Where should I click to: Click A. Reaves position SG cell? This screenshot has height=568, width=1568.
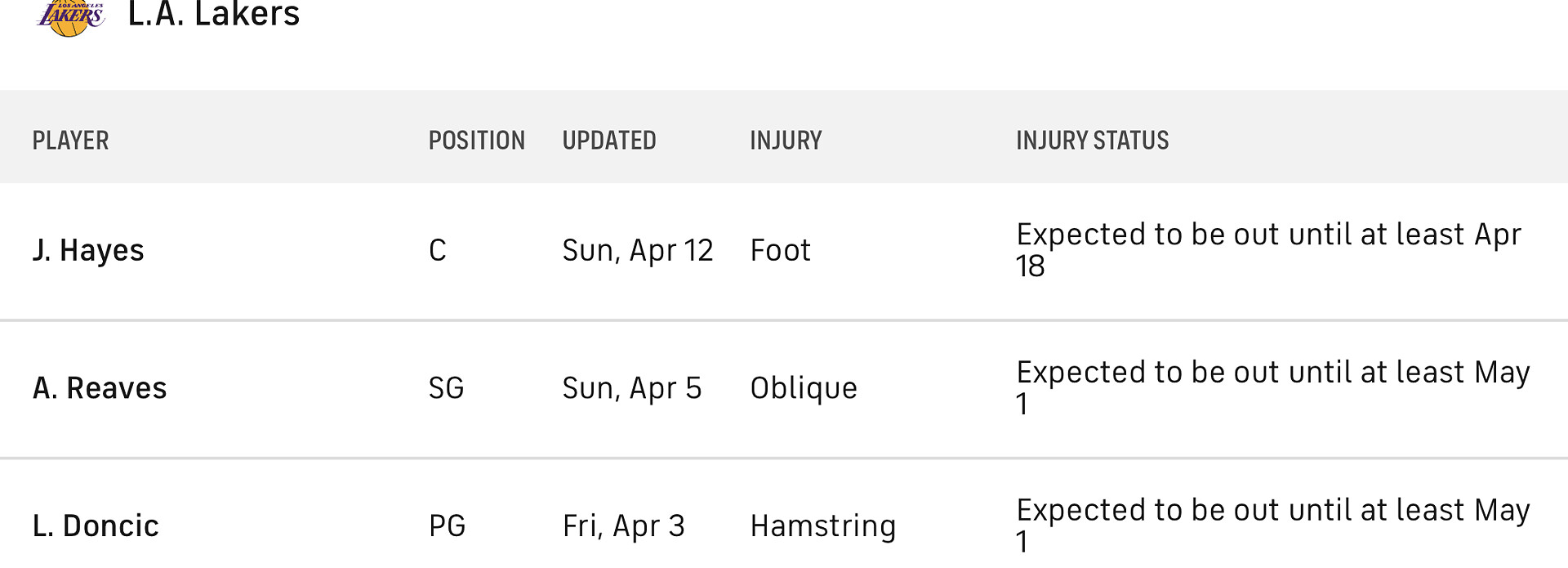pos(446,388)
